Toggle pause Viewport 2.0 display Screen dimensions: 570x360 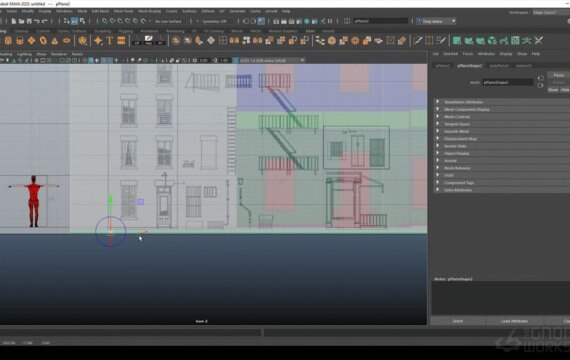tap(330, 21)
